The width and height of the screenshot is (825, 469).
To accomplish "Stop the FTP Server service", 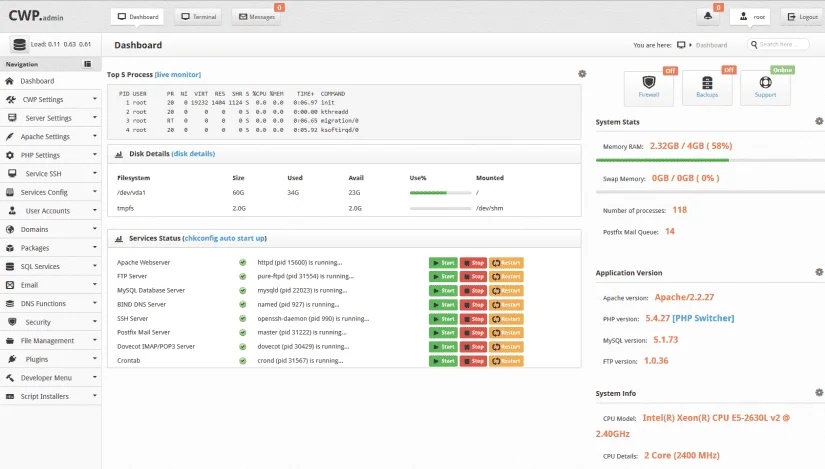I will [x=473, y=276].
